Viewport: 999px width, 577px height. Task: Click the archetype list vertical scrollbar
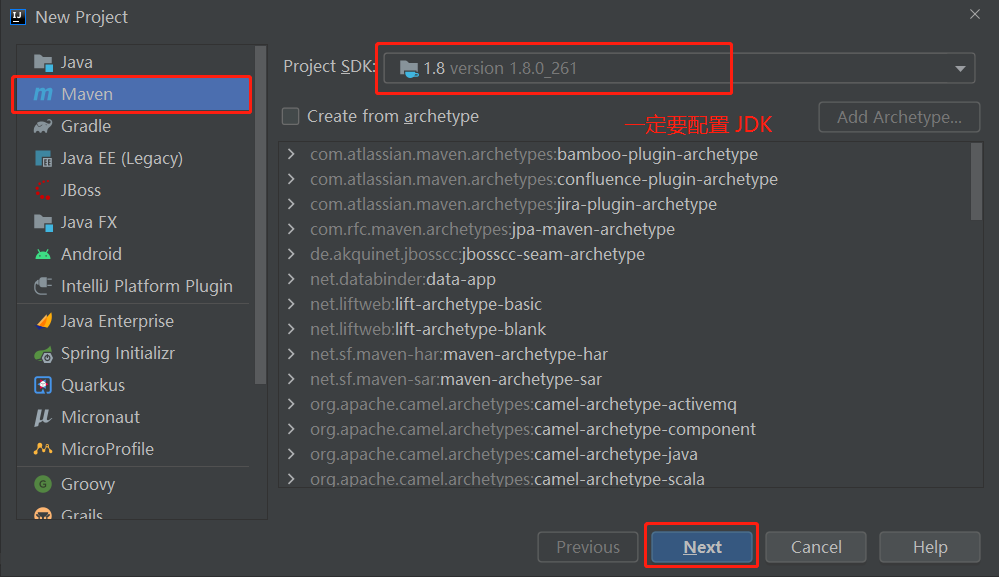coord(976,182)
